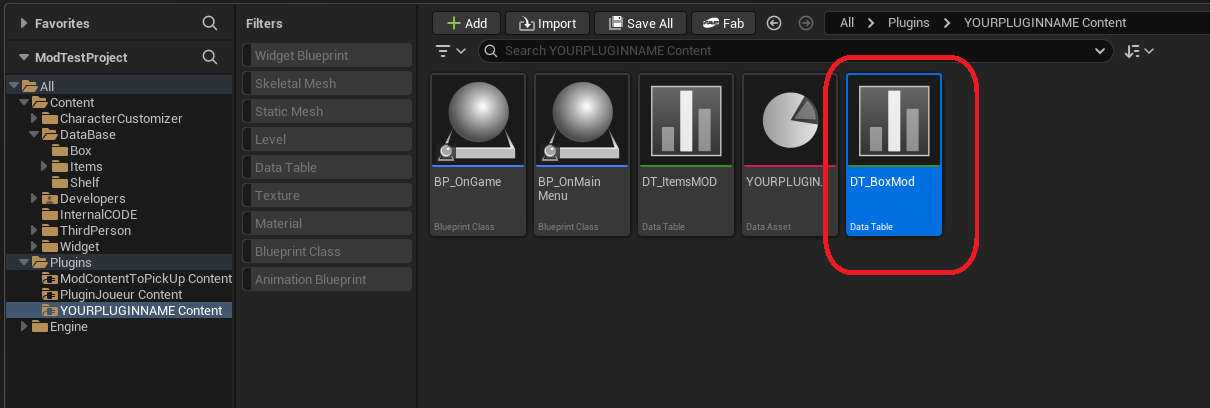Toggle the Level filter
1210x408 pixels.
pos(328,140)
